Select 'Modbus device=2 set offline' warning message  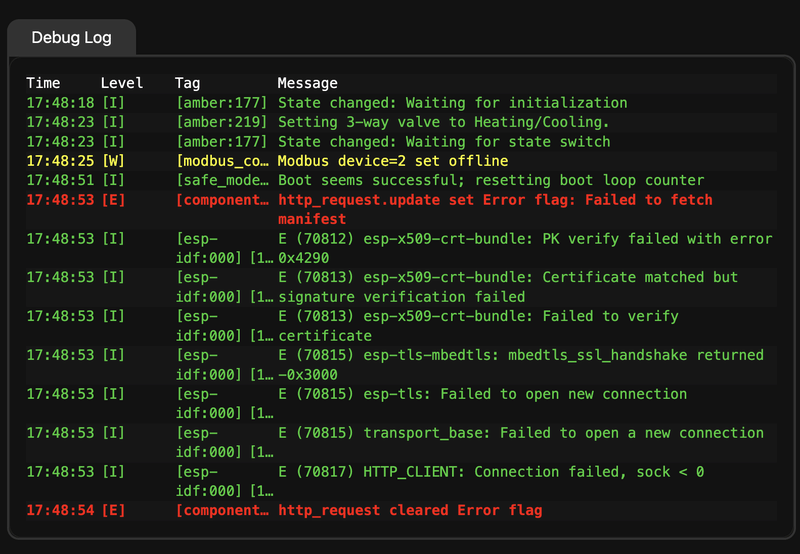pos(393,161)
